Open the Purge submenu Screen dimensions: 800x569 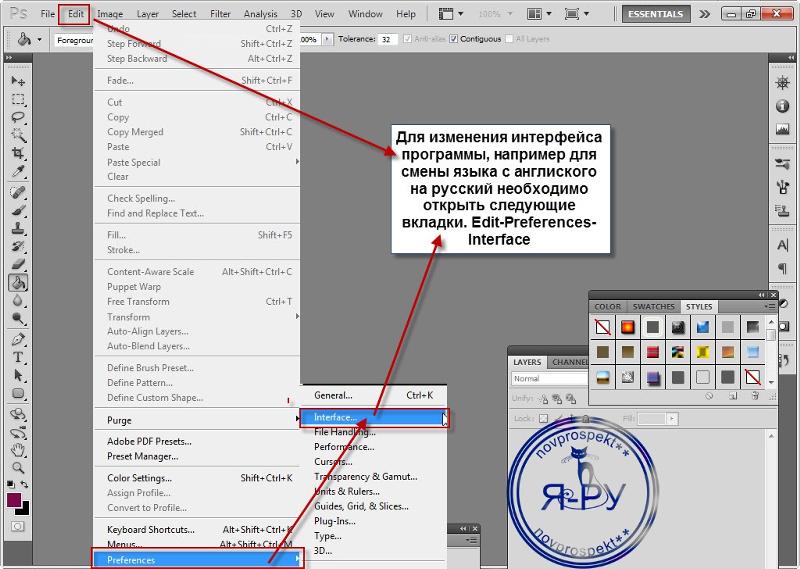click(x=196, y=420)
